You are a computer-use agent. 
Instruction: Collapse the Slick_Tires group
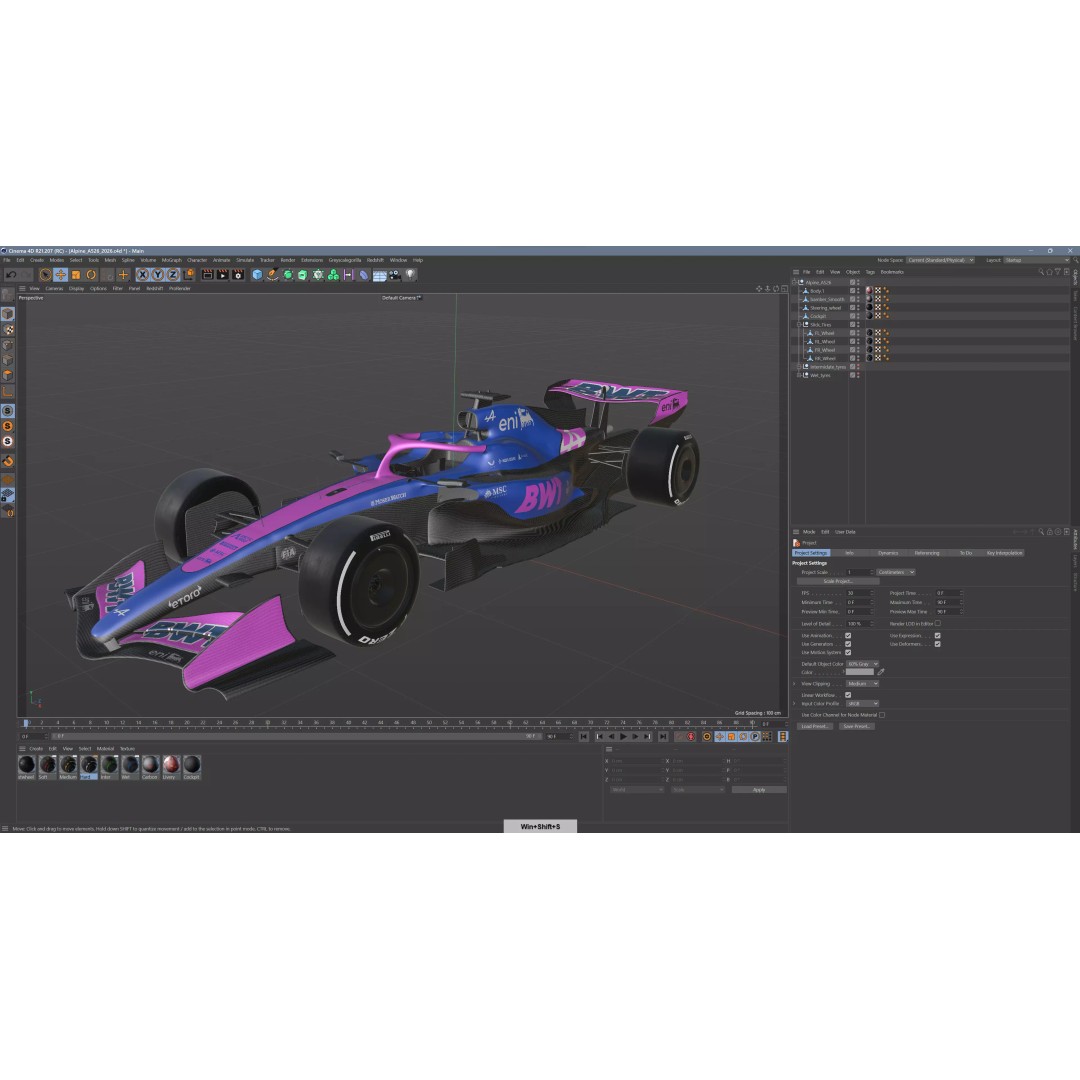[x=799, y=324]
